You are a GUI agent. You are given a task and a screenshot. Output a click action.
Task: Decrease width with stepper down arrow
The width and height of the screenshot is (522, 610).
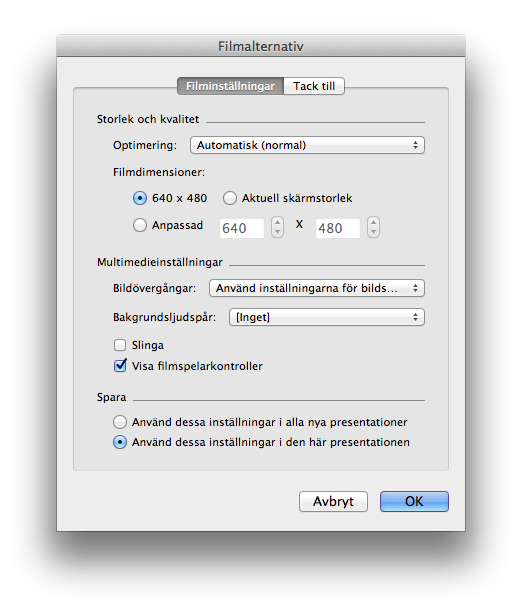click(x=277, y=232)
